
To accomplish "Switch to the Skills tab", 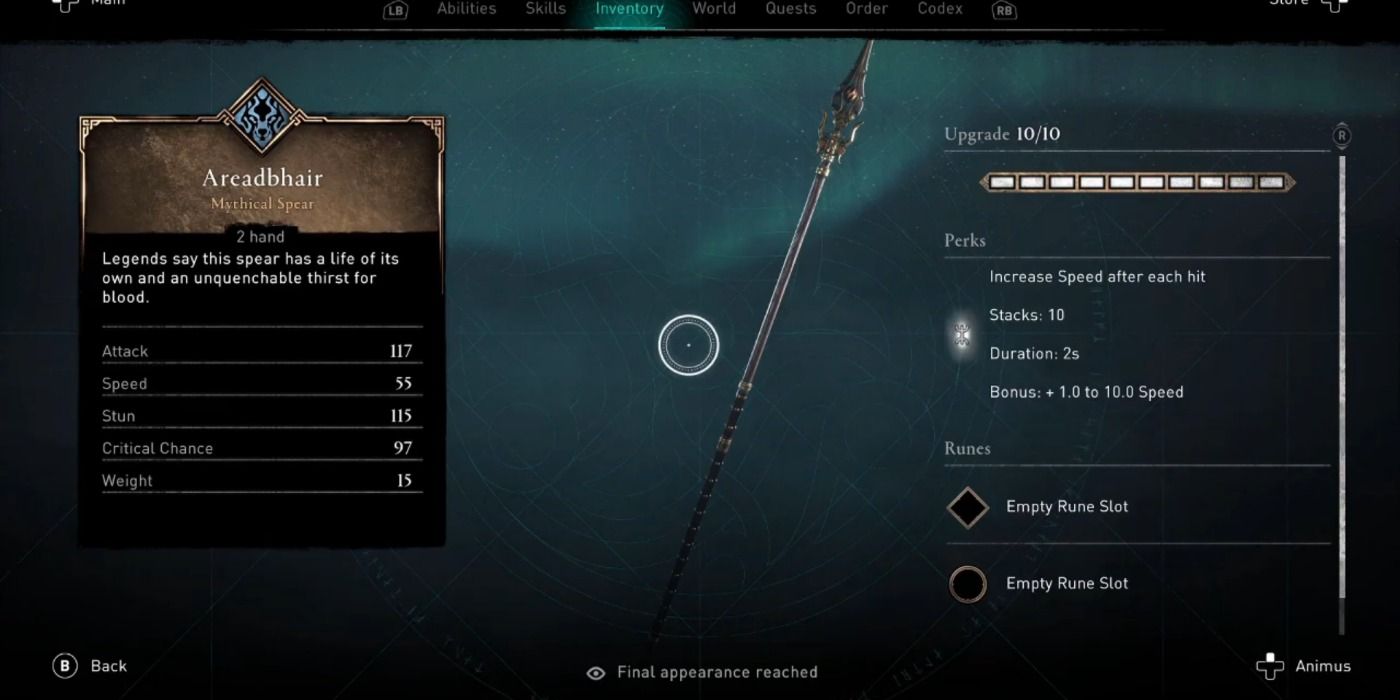I will (x=546, y=9).
